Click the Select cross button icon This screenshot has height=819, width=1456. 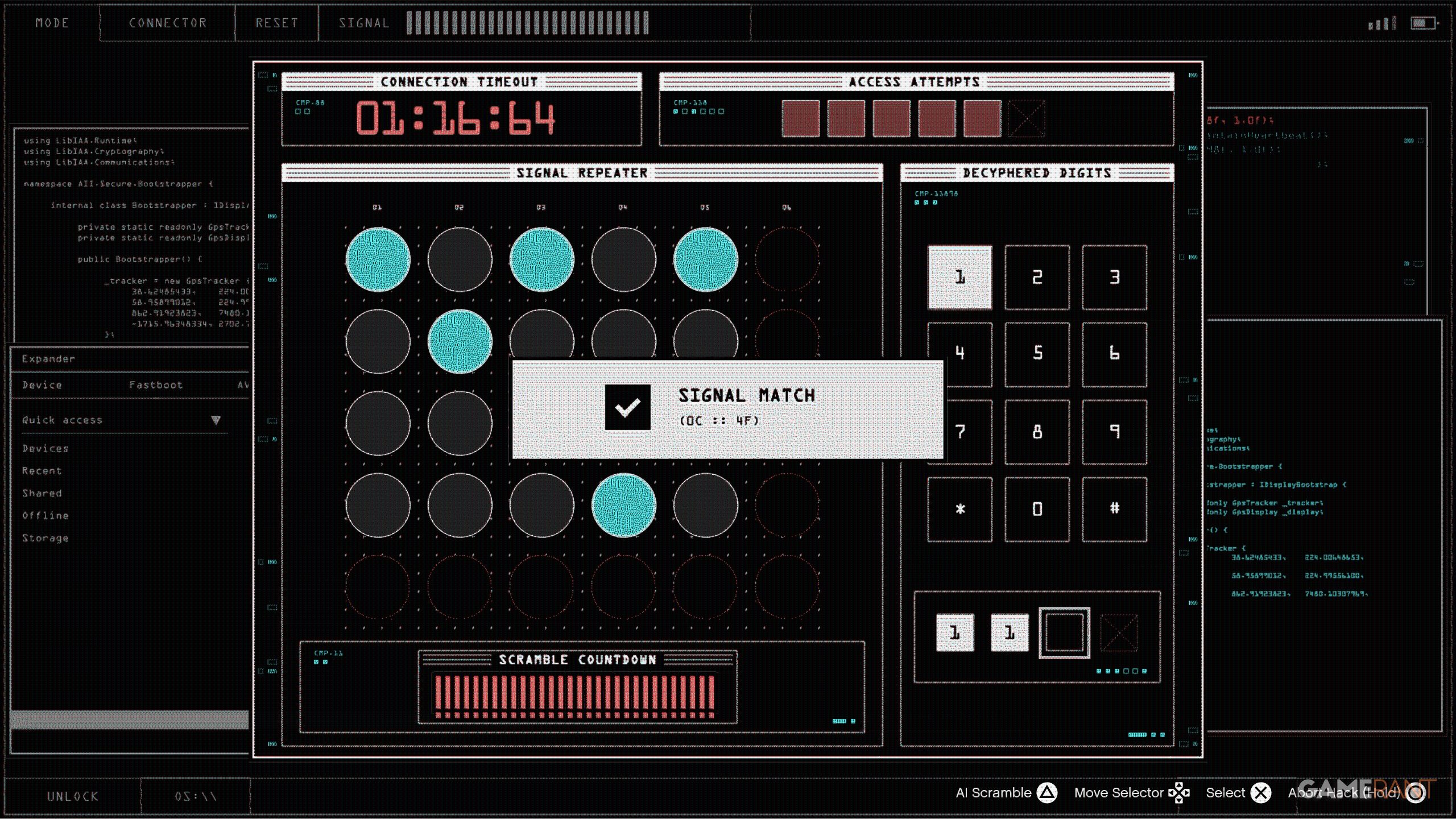[x=1261, y=793]
